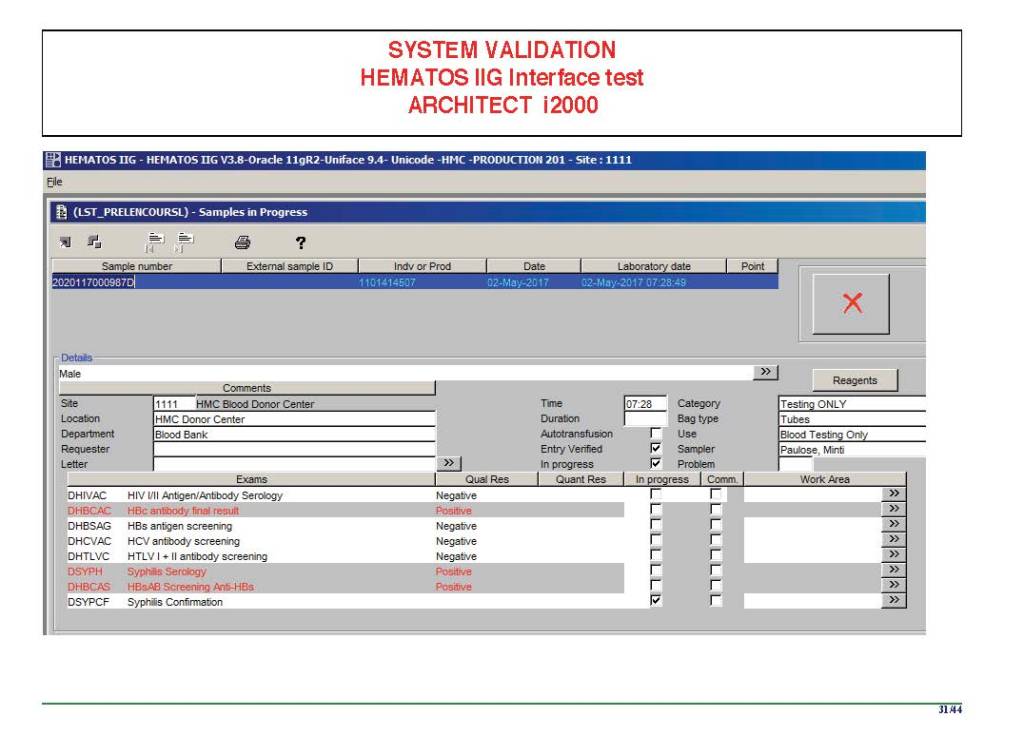The image size is (1024, 755).
Task: Click the Duration input field
Action: tap(645, 419)
